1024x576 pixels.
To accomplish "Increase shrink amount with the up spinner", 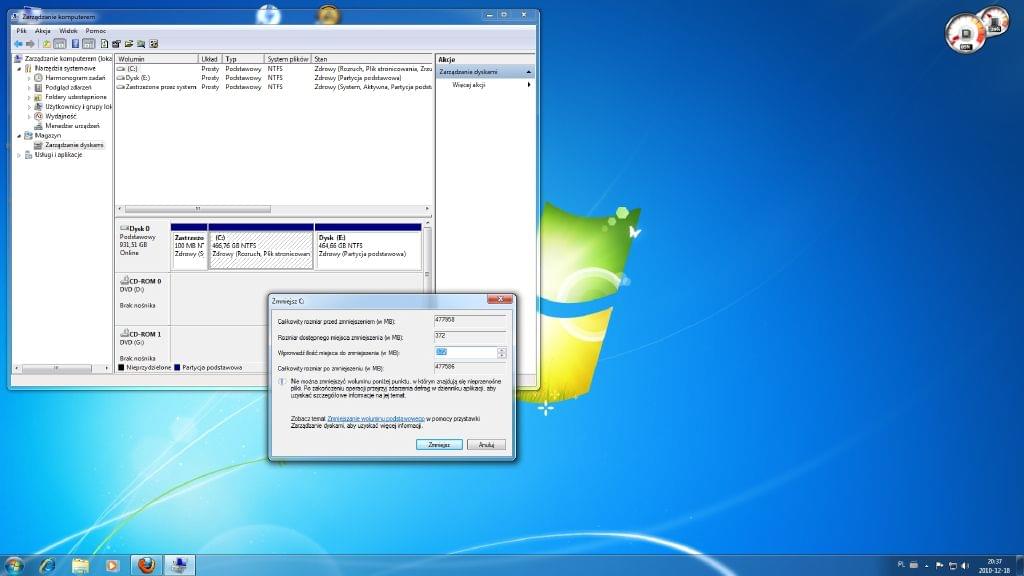I will (x=502, y=350).
